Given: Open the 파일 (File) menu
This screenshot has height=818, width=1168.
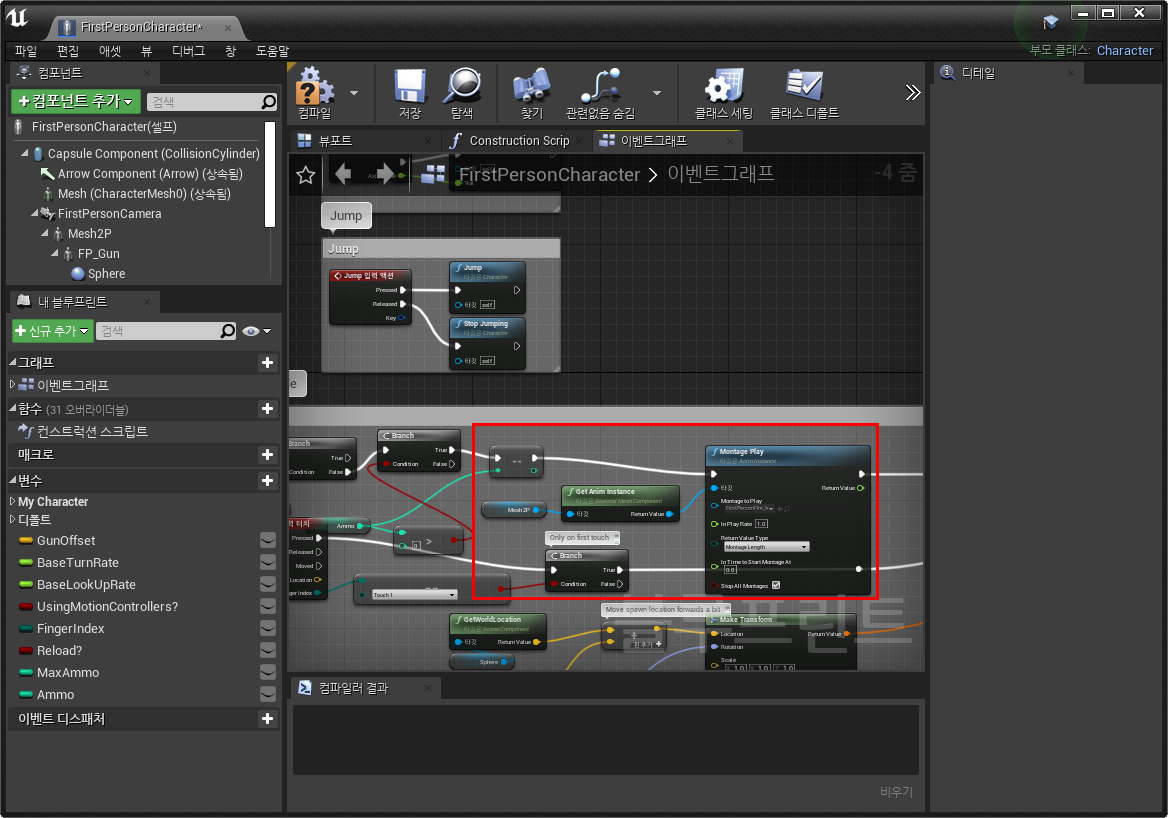Looking at the screenshot, I should coord(25,51).
